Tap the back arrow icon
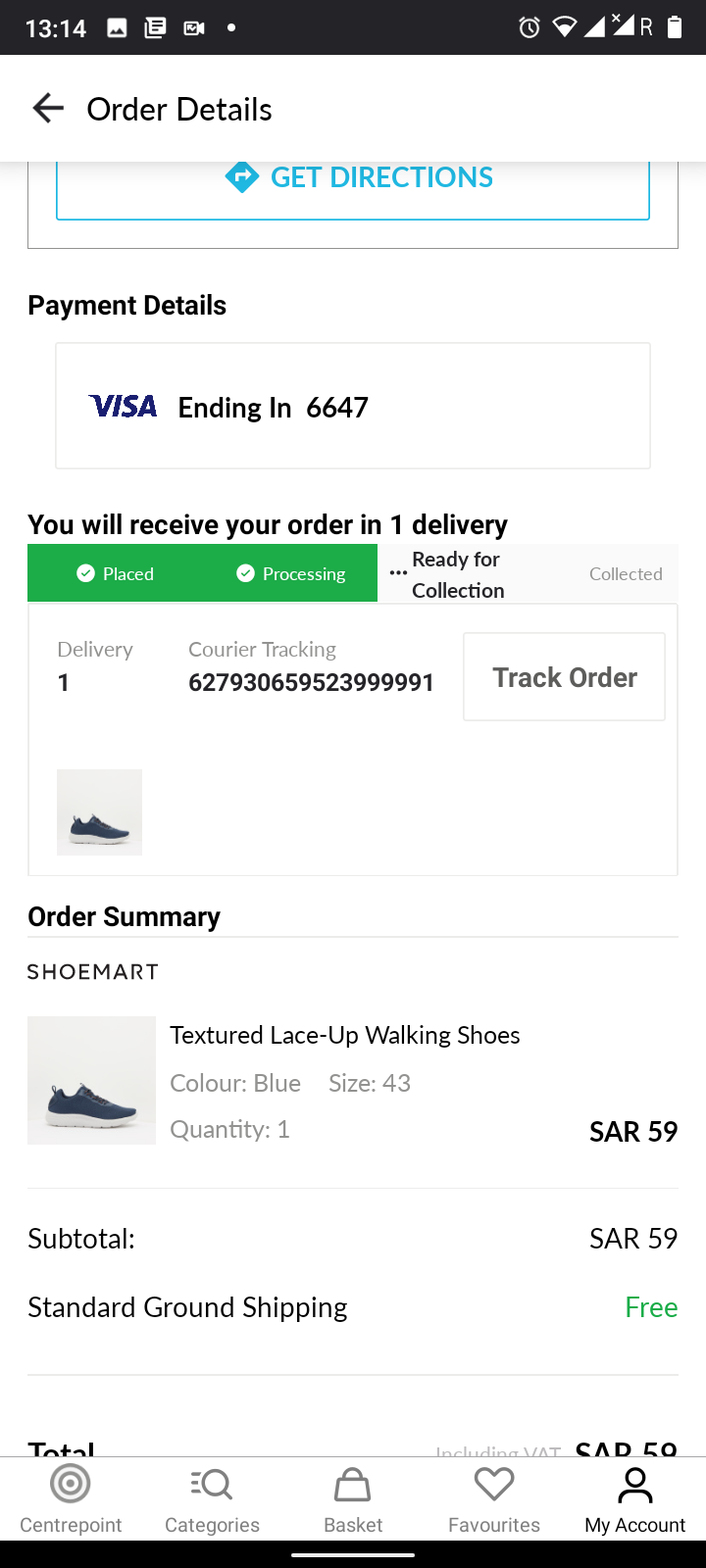This screenshot has height=1568, width=706. 48,108
